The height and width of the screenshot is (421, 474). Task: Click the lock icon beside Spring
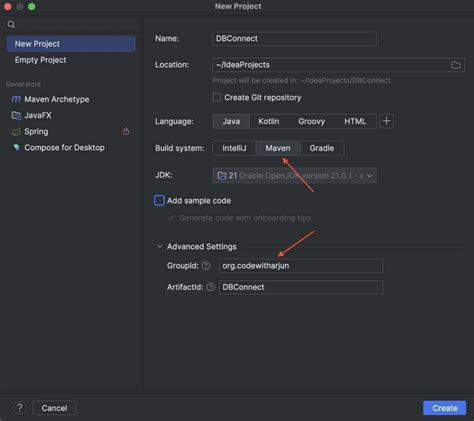(126, 131)
